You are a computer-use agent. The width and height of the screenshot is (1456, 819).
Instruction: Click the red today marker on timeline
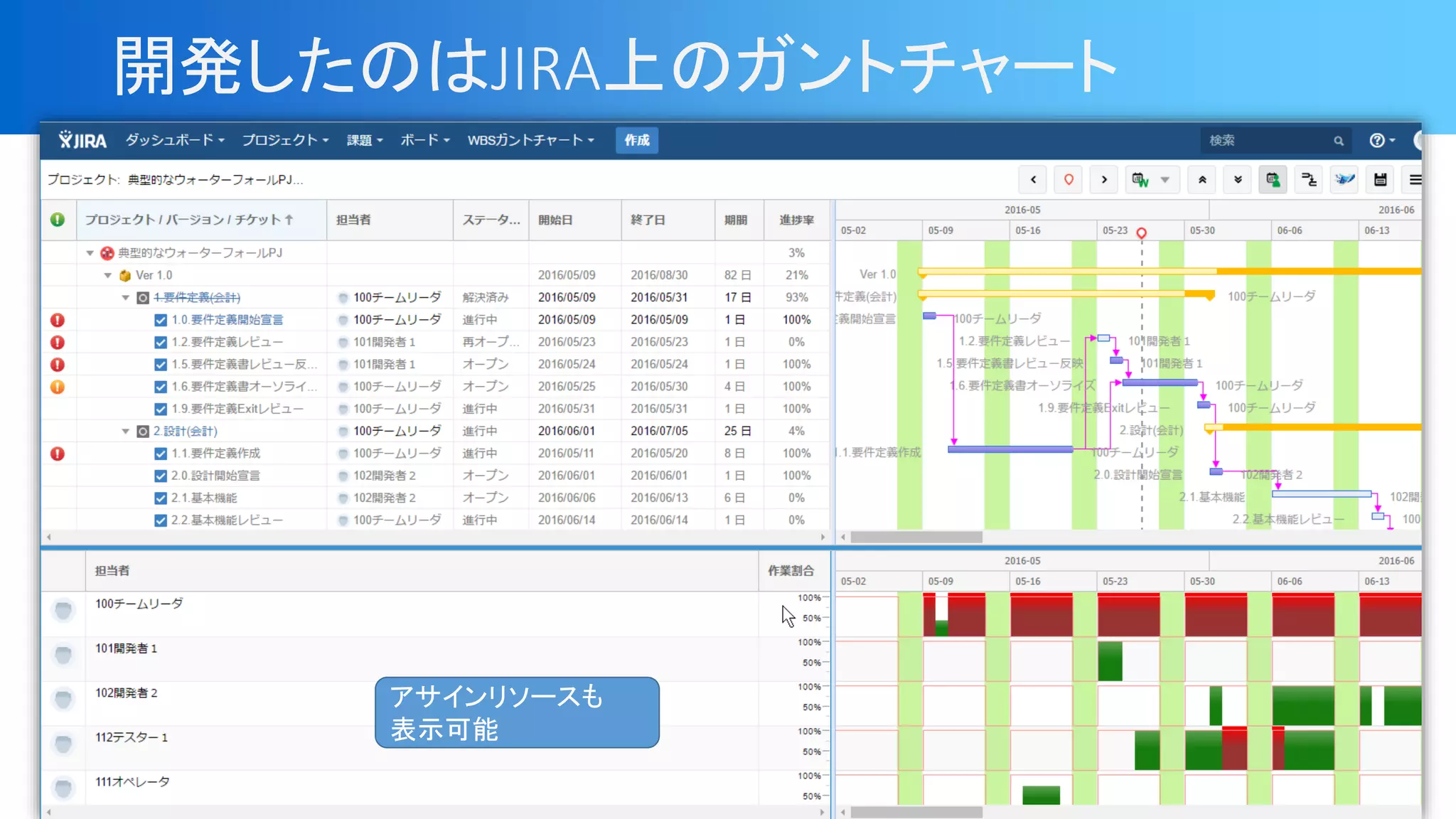click(x=1142, y=232)
